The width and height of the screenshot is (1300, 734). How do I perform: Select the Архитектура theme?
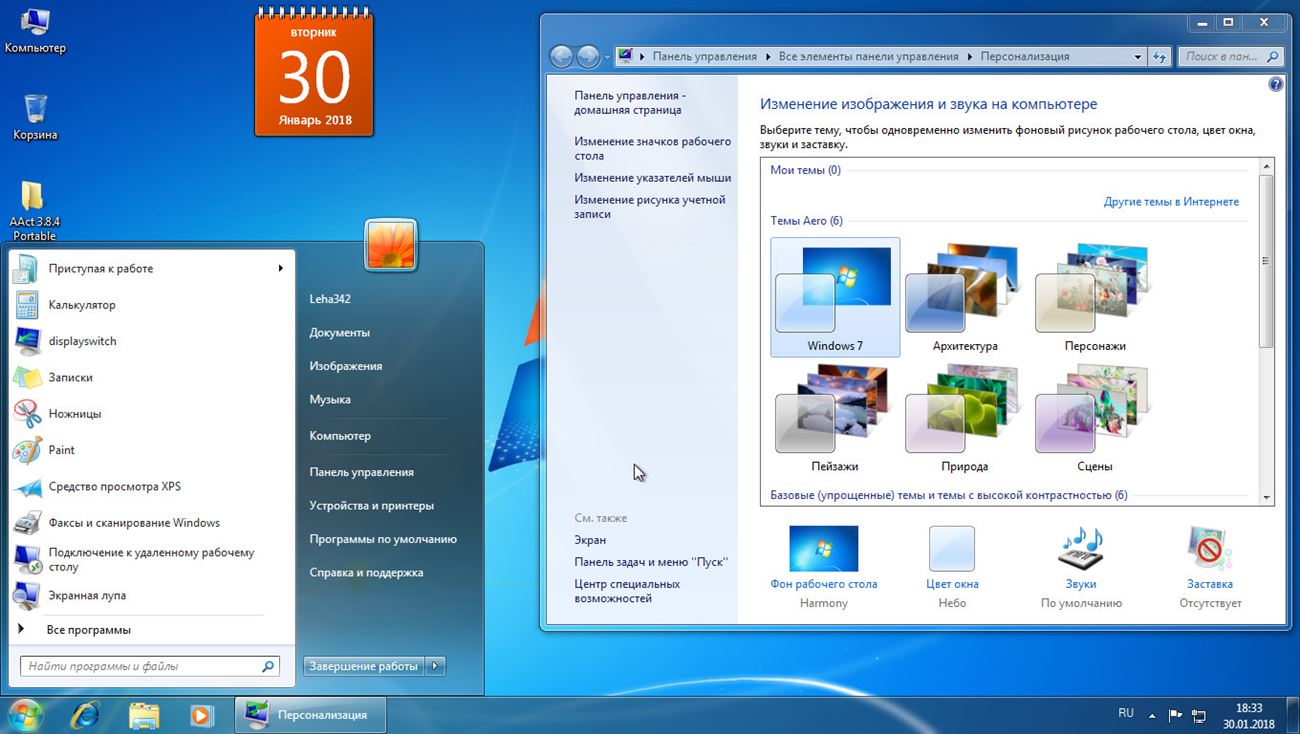[965, 297]
